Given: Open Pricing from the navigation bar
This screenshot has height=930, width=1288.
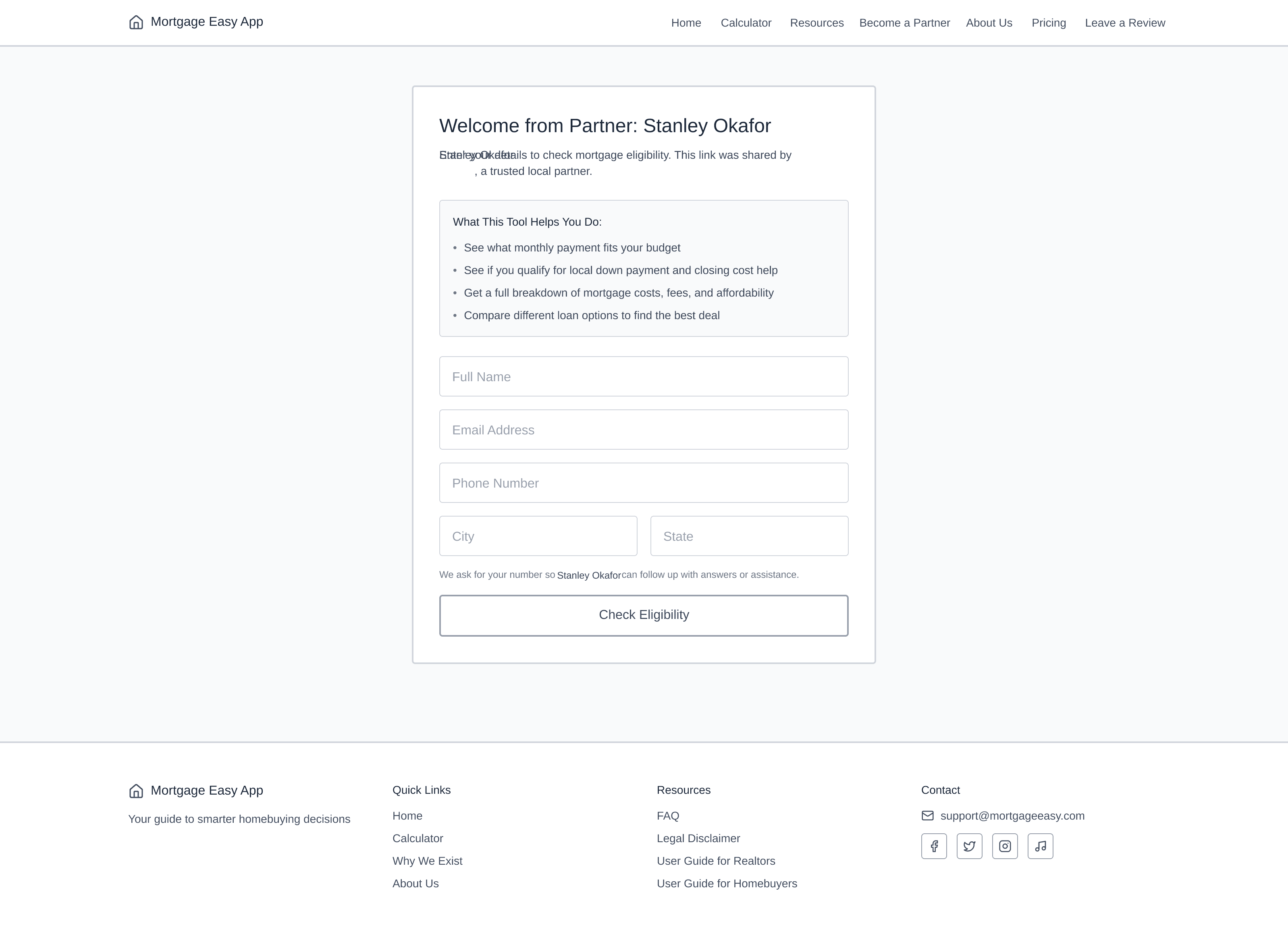Looking at the screenshot, I should tap(1048, 23).
